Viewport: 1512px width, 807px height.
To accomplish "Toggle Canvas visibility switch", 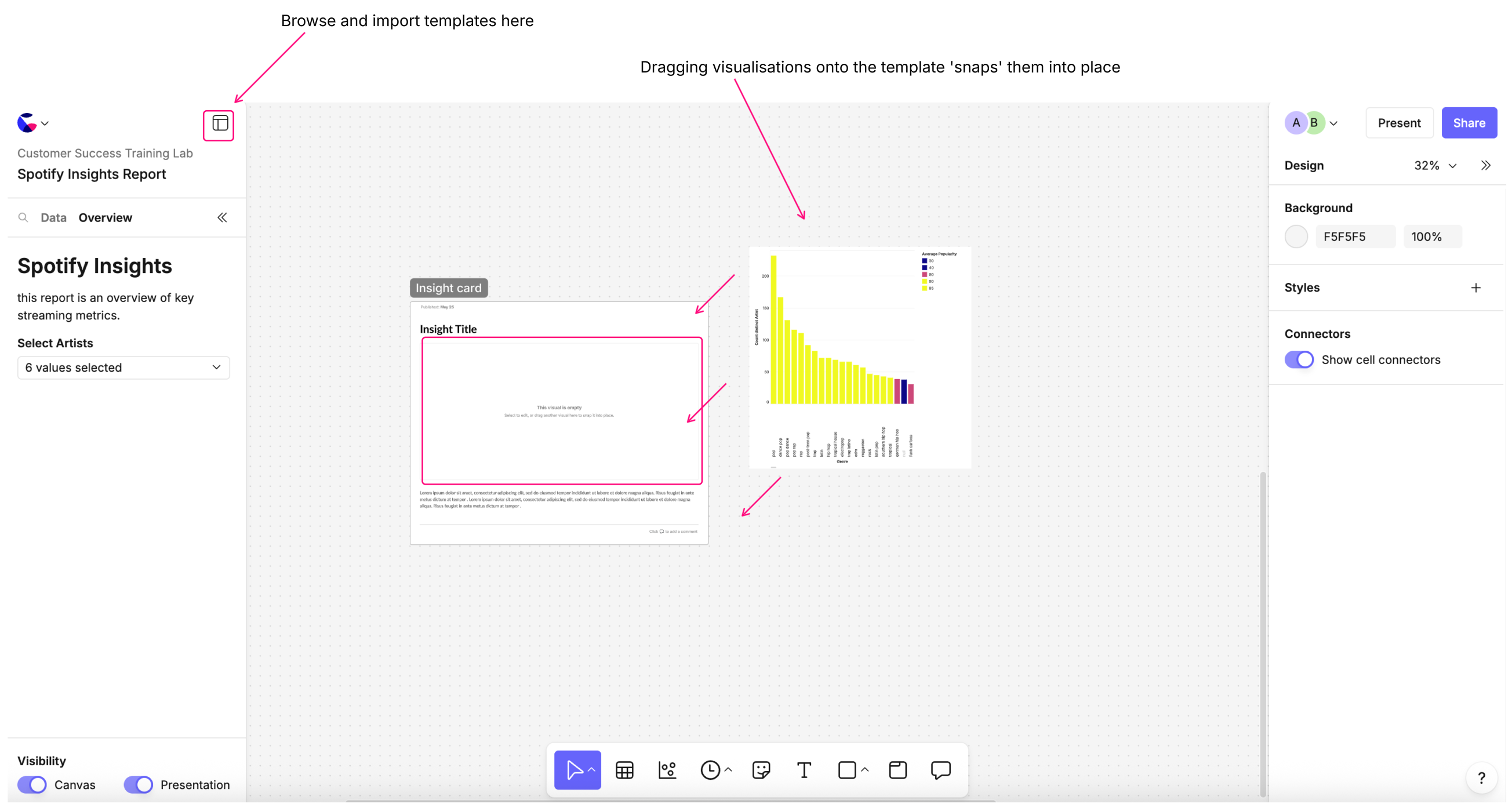I will tap(32, 785).
